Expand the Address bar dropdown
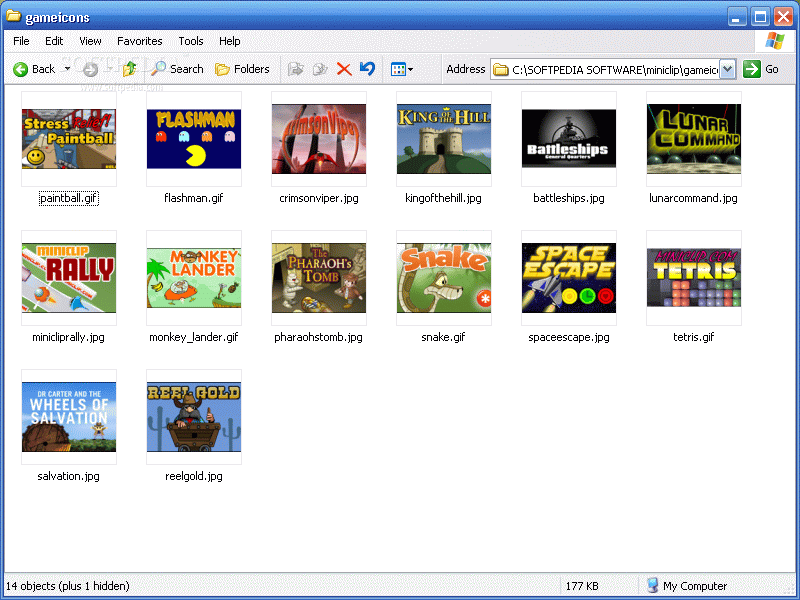The image size is (800, 600). [728, 69]
